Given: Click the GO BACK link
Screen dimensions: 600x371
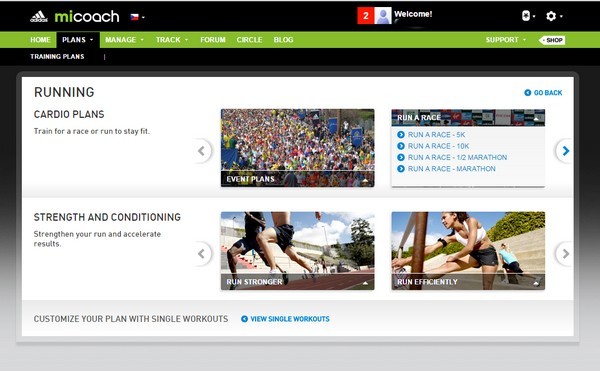Looking at the screenshot, I should coord(543,93).
